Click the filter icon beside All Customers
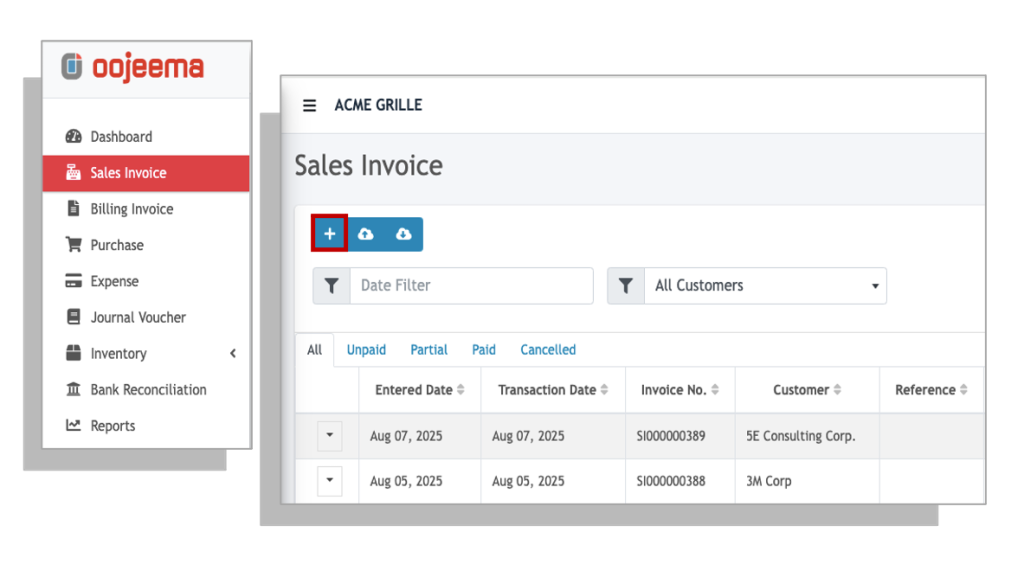The height and width of the screenshot is (564, 1024). [625, 286]
